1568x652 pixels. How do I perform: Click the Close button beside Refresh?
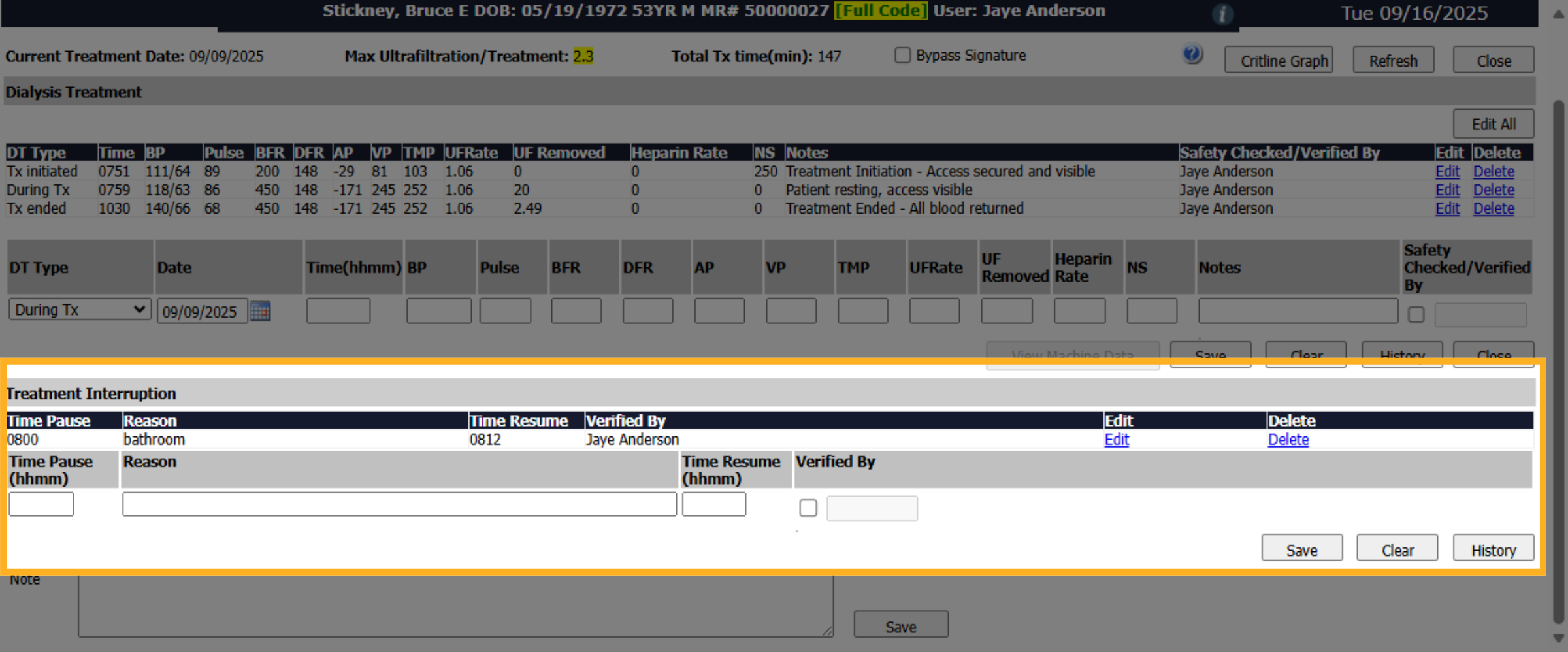tap(1494, 60)
